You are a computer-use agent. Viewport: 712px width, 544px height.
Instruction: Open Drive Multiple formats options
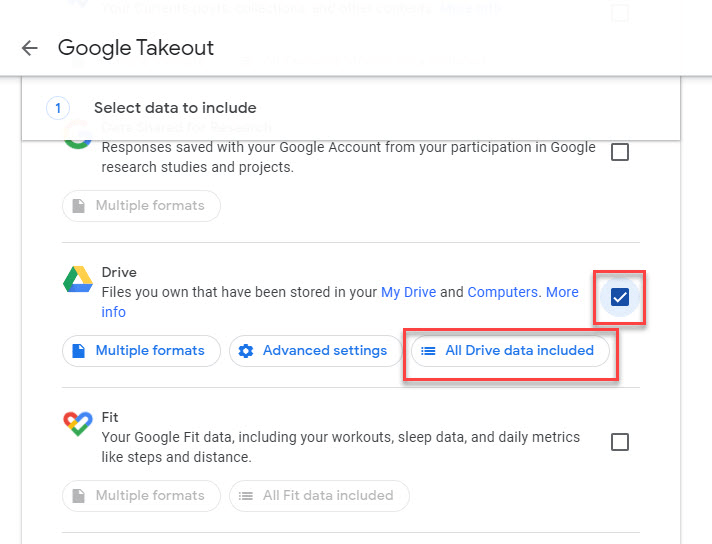141,351
